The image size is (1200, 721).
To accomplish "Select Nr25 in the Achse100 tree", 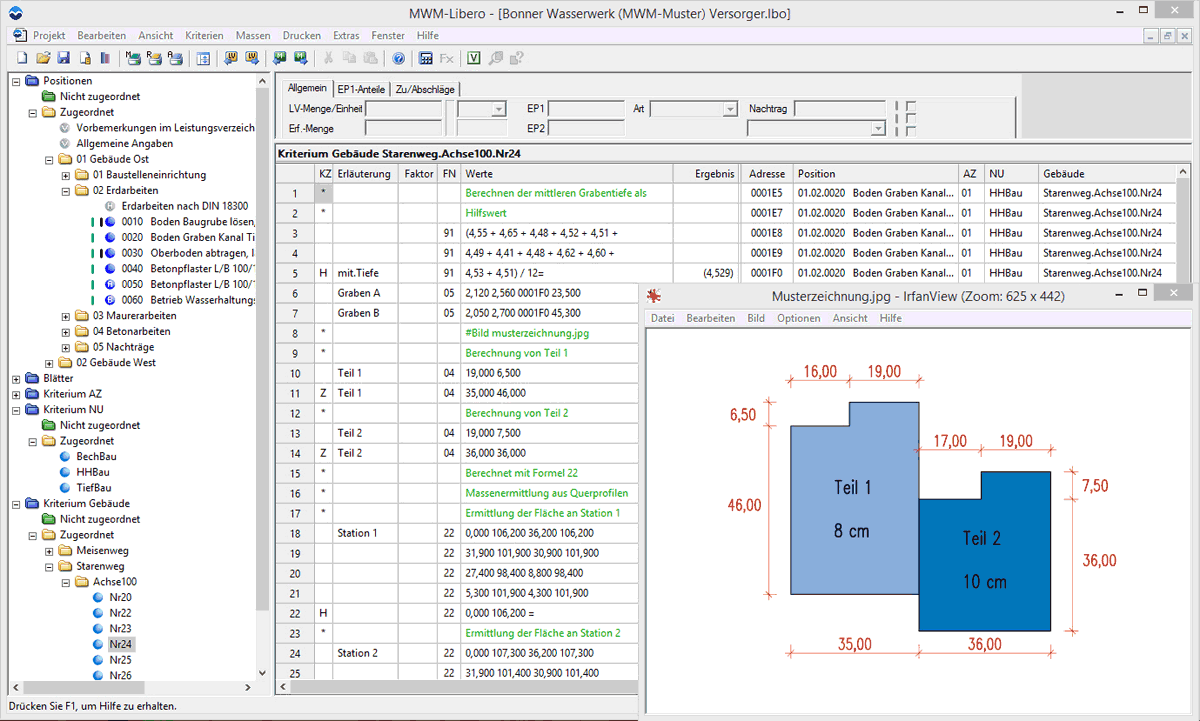I will pos(120,660).
